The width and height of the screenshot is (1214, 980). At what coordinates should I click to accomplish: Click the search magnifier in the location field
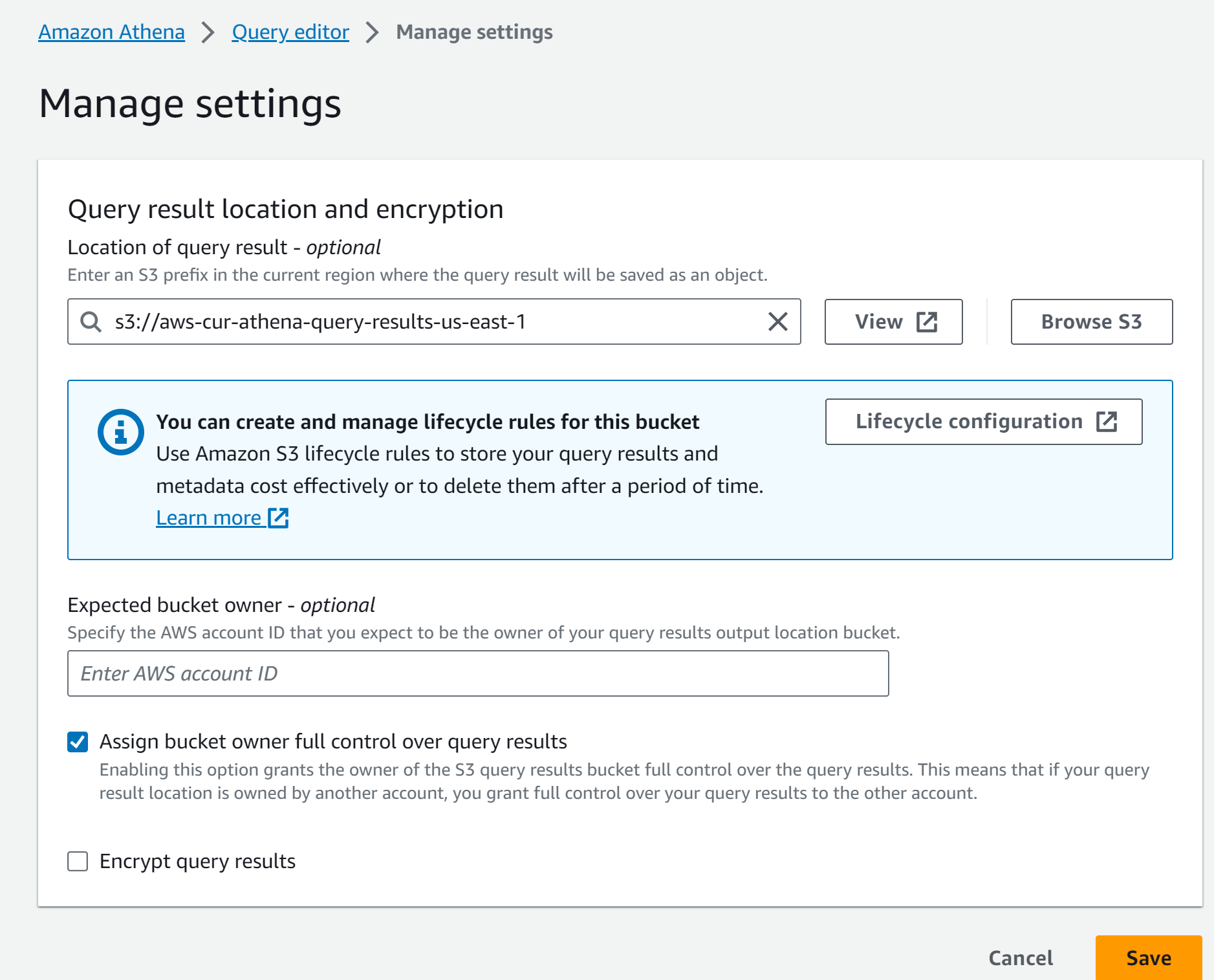[x=90, y=321]
